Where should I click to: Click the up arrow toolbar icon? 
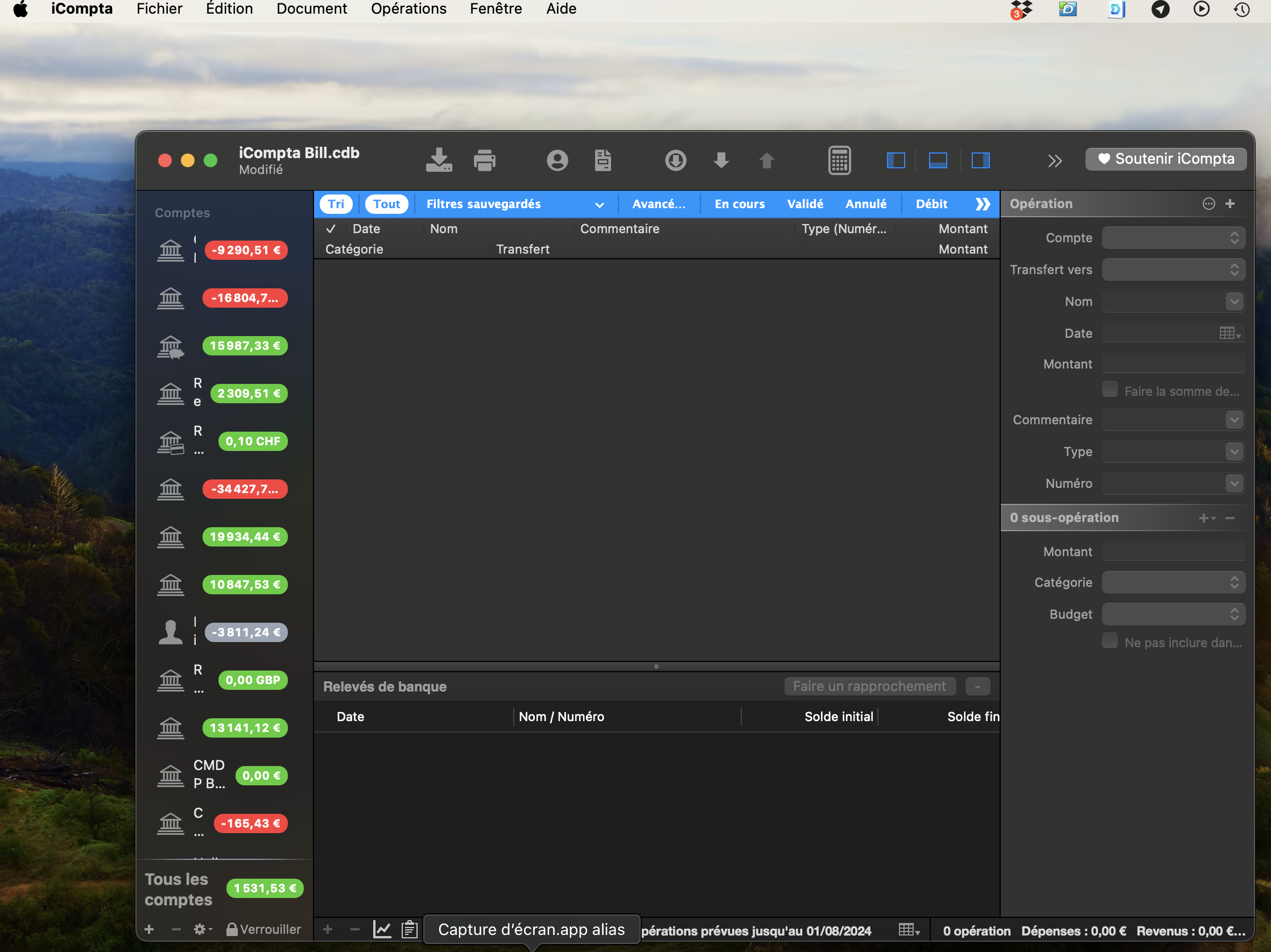click(x=766, y=160)
